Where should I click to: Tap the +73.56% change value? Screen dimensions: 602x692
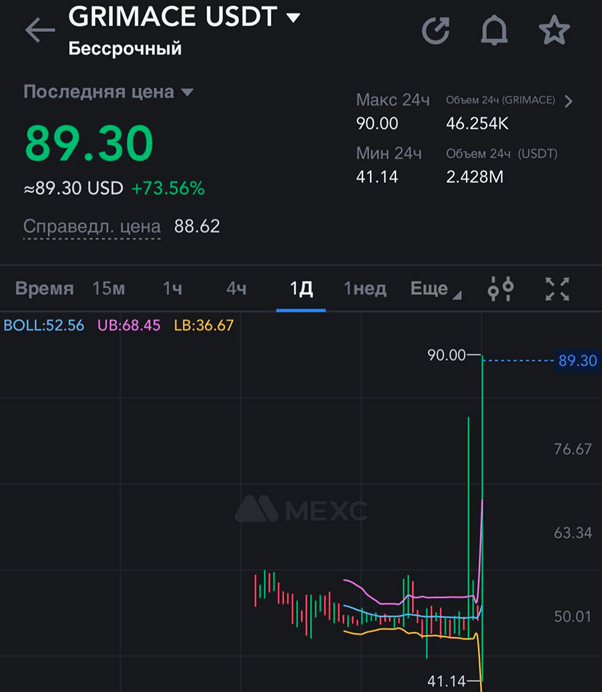[x=168, y=188]
